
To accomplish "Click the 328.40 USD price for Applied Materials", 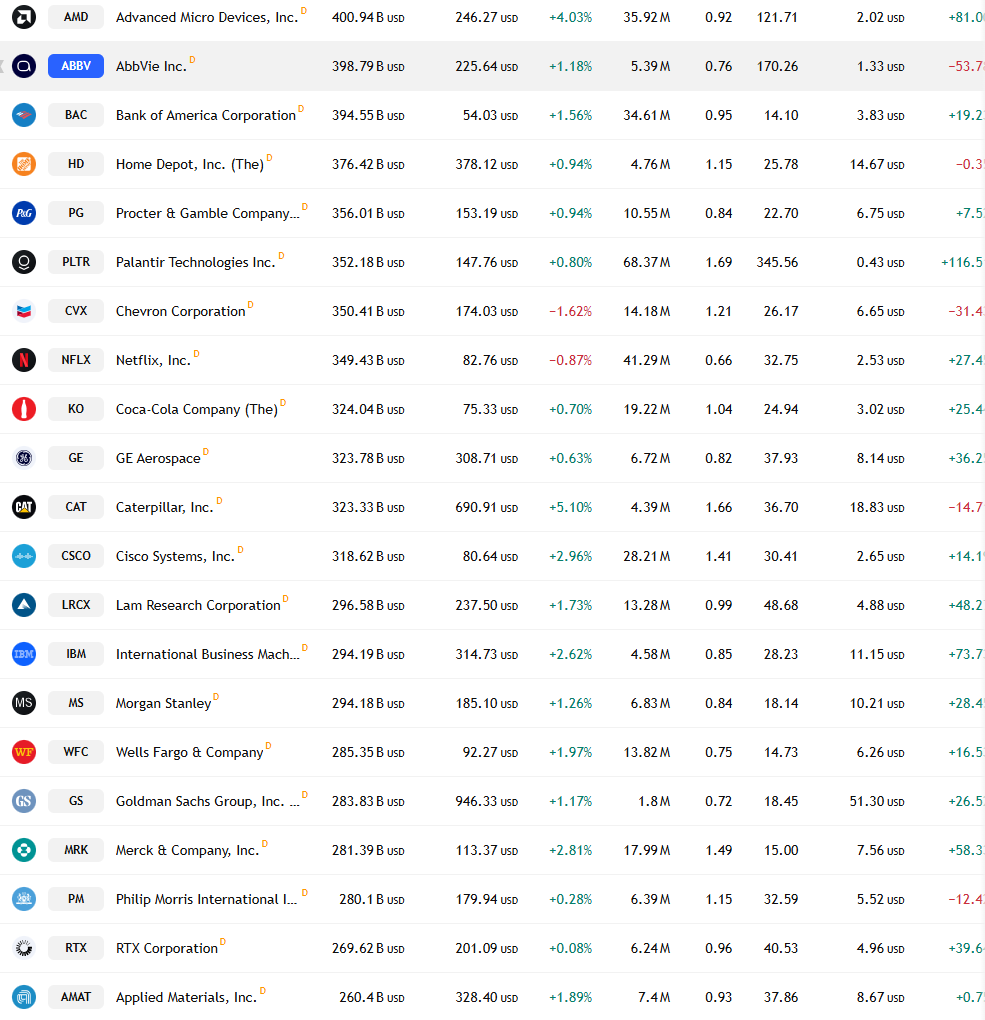I will 487,997.
